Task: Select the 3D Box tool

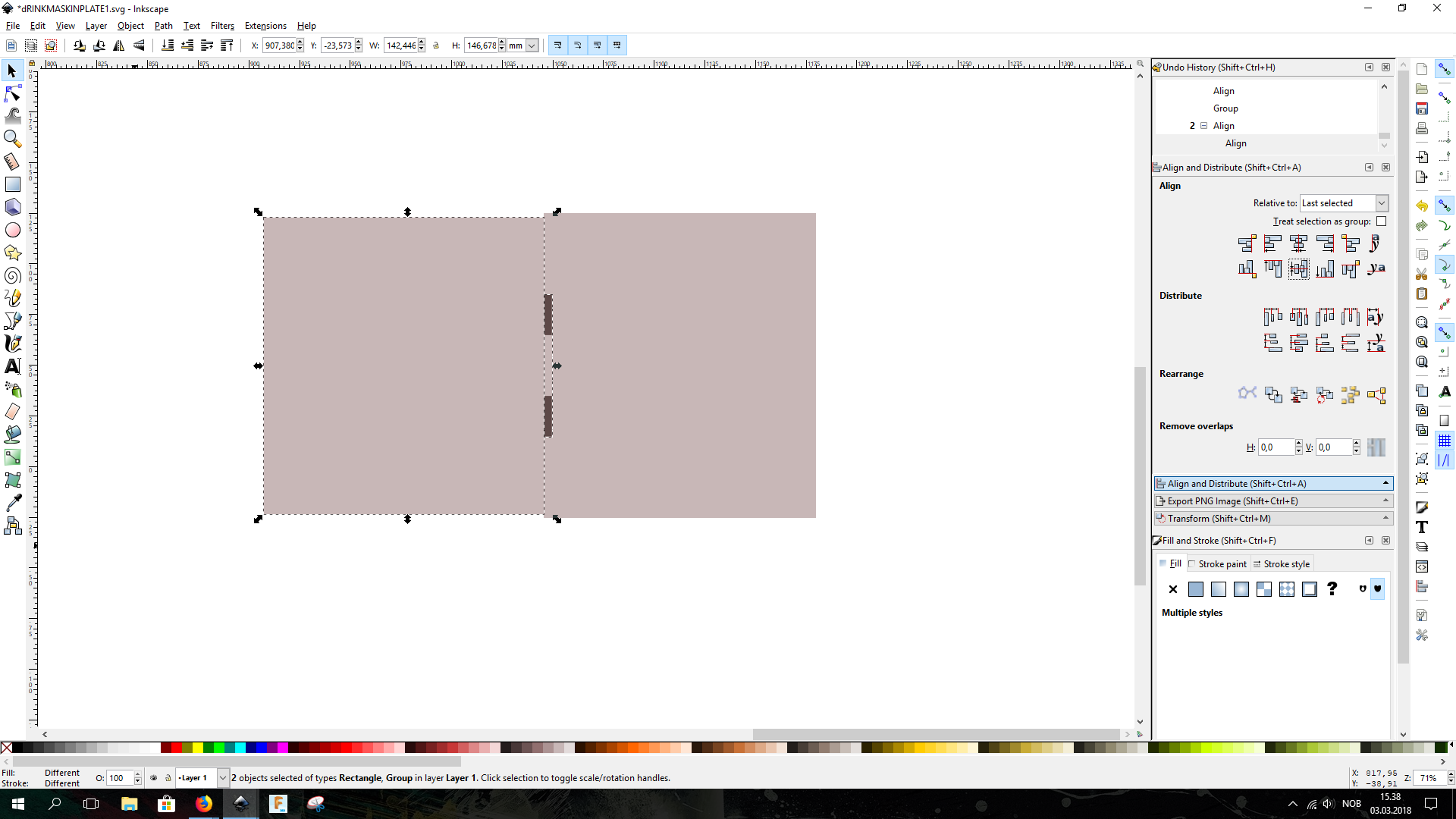Action: (13, 207)
